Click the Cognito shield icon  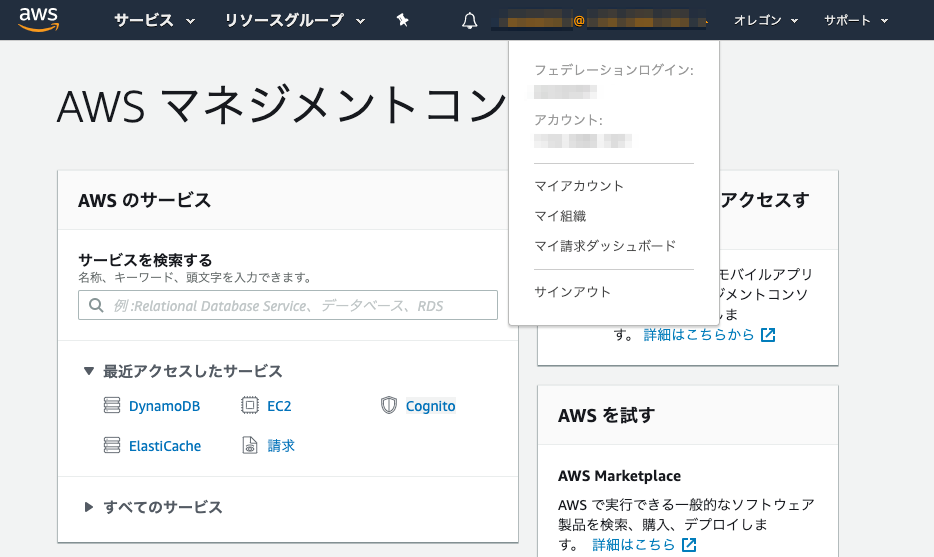pos(388,405)
